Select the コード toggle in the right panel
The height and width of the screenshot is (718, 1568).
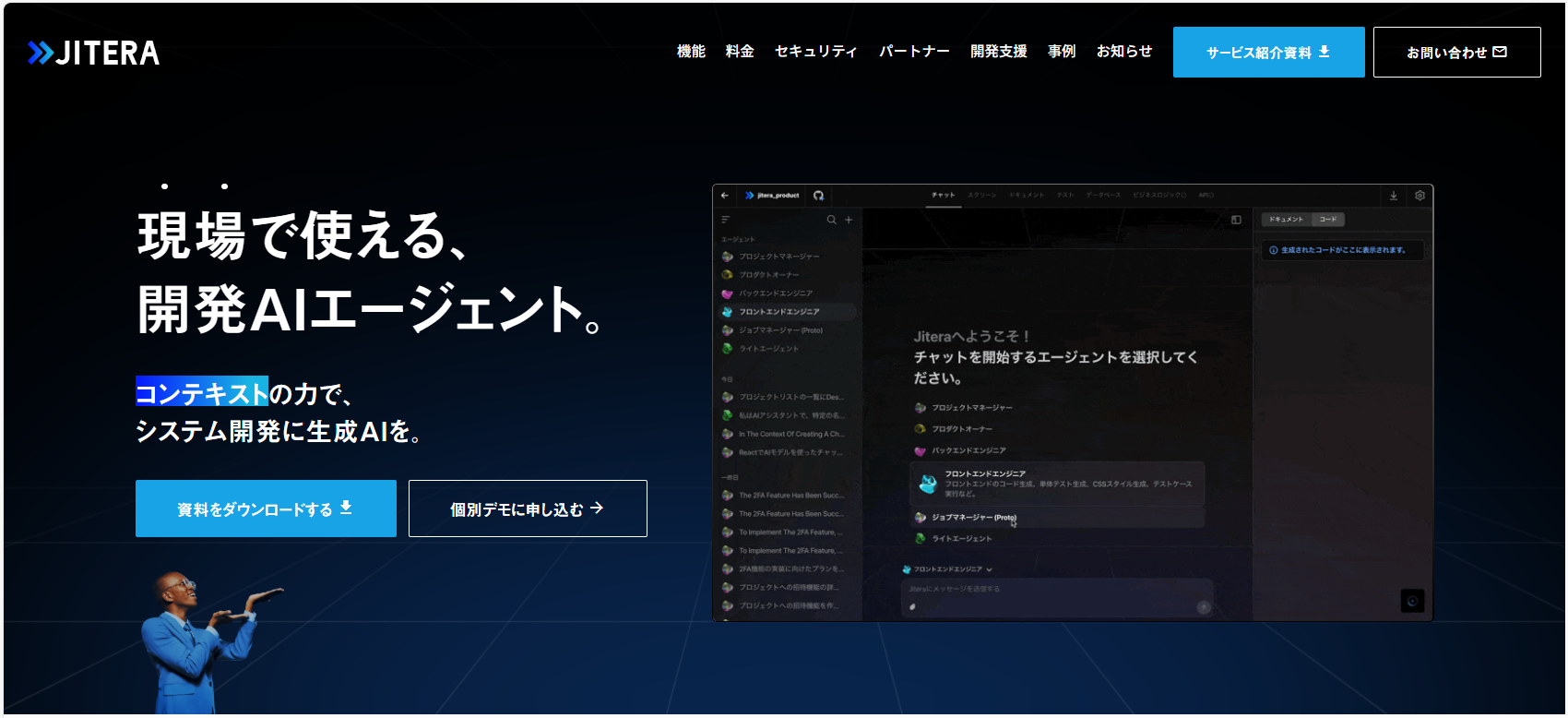pos(1328,220)
